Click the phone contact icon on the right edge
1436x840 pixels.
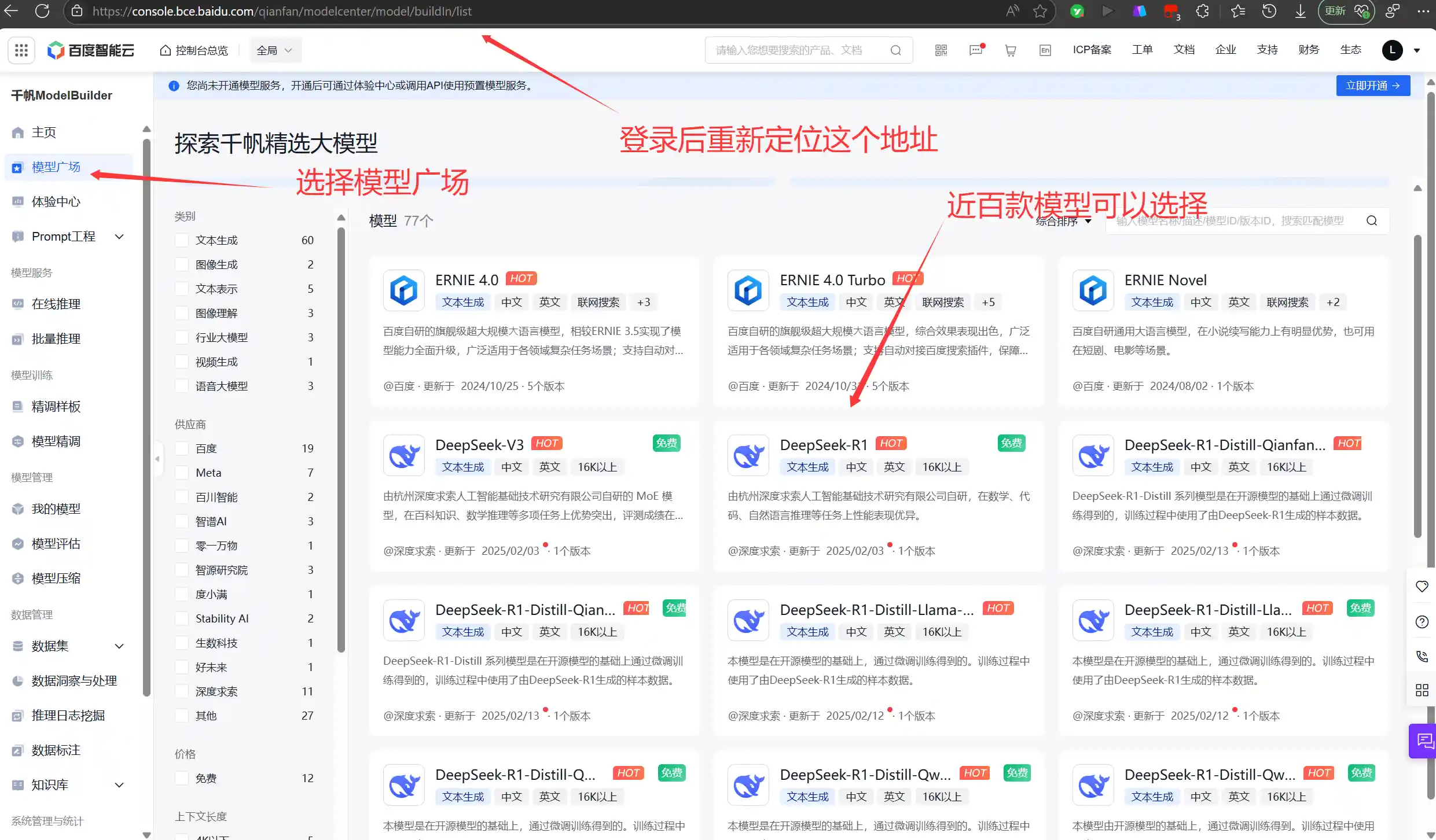click(x=1422, y=656)
